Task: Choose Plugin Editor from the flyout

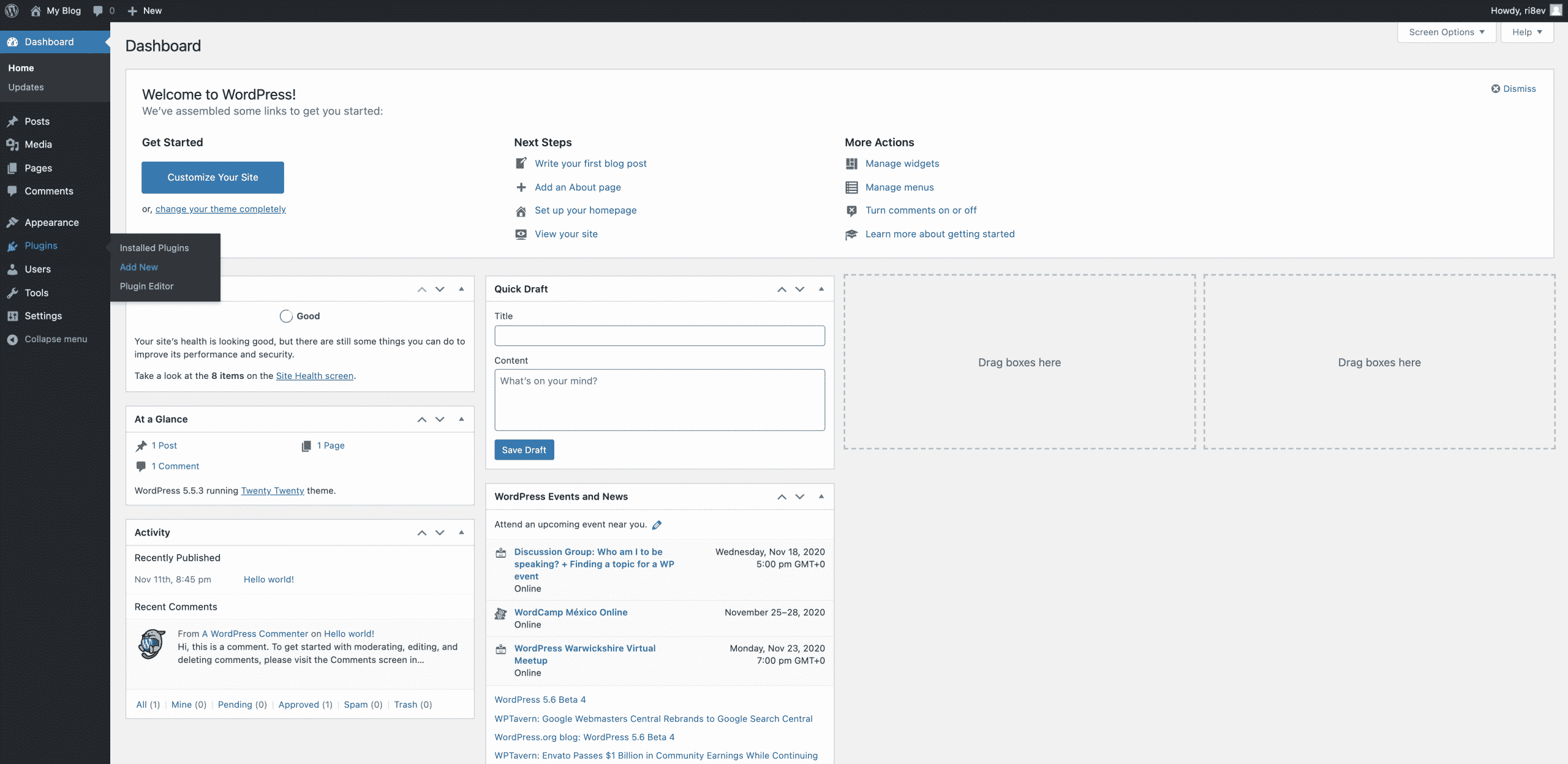Action: click(x=146, y=286)
